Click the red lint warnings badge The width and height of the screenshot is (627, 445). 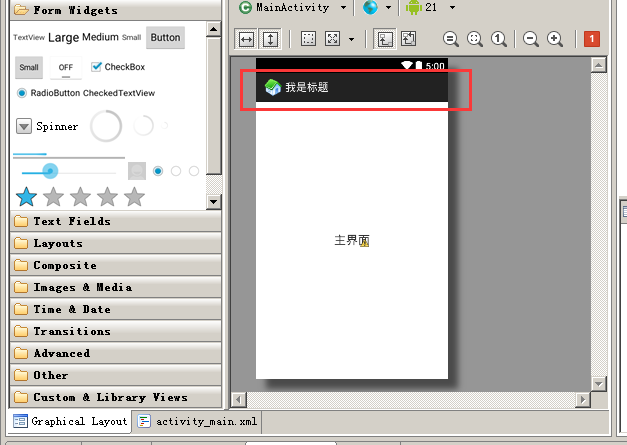click(591, 39)
